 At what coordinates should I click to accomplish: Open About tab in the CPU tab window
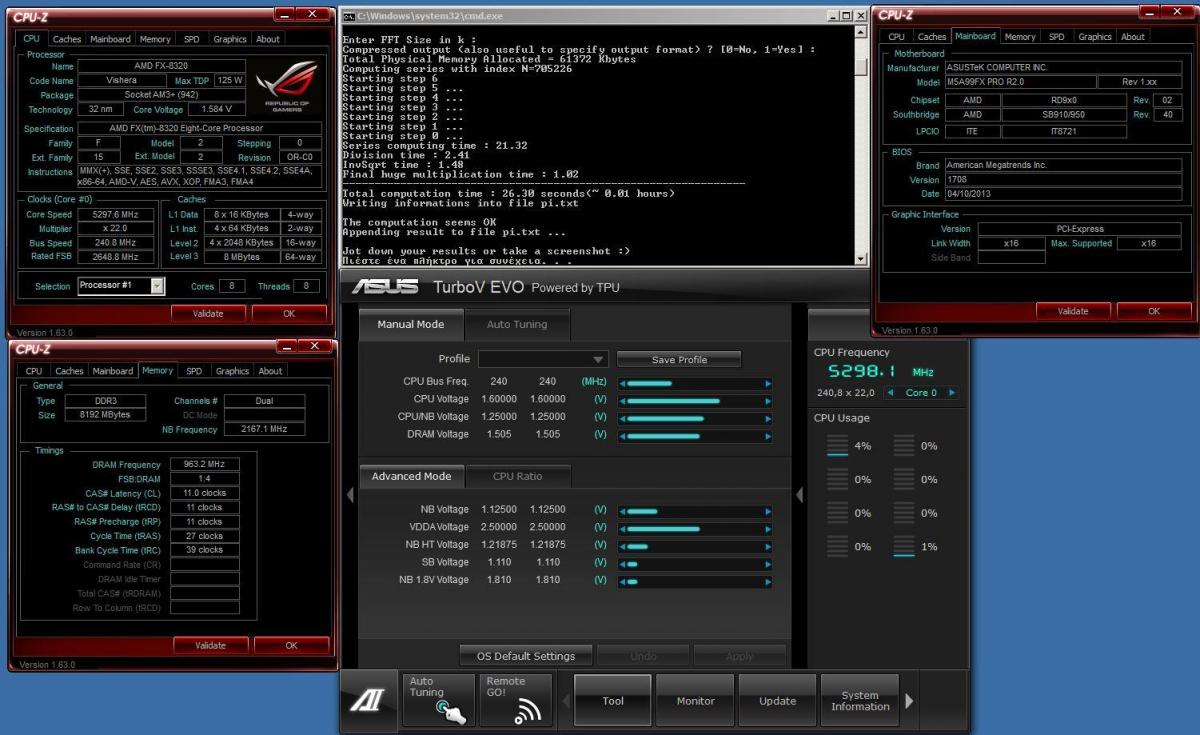point(268,39)
